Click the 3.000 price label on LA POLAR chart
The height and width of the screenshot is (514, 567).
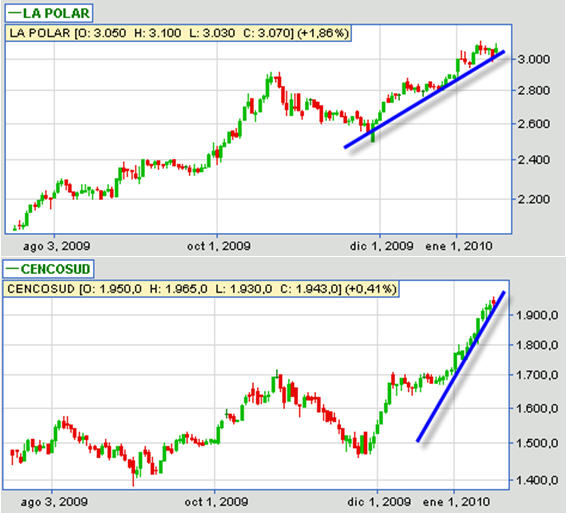[533, 59]
